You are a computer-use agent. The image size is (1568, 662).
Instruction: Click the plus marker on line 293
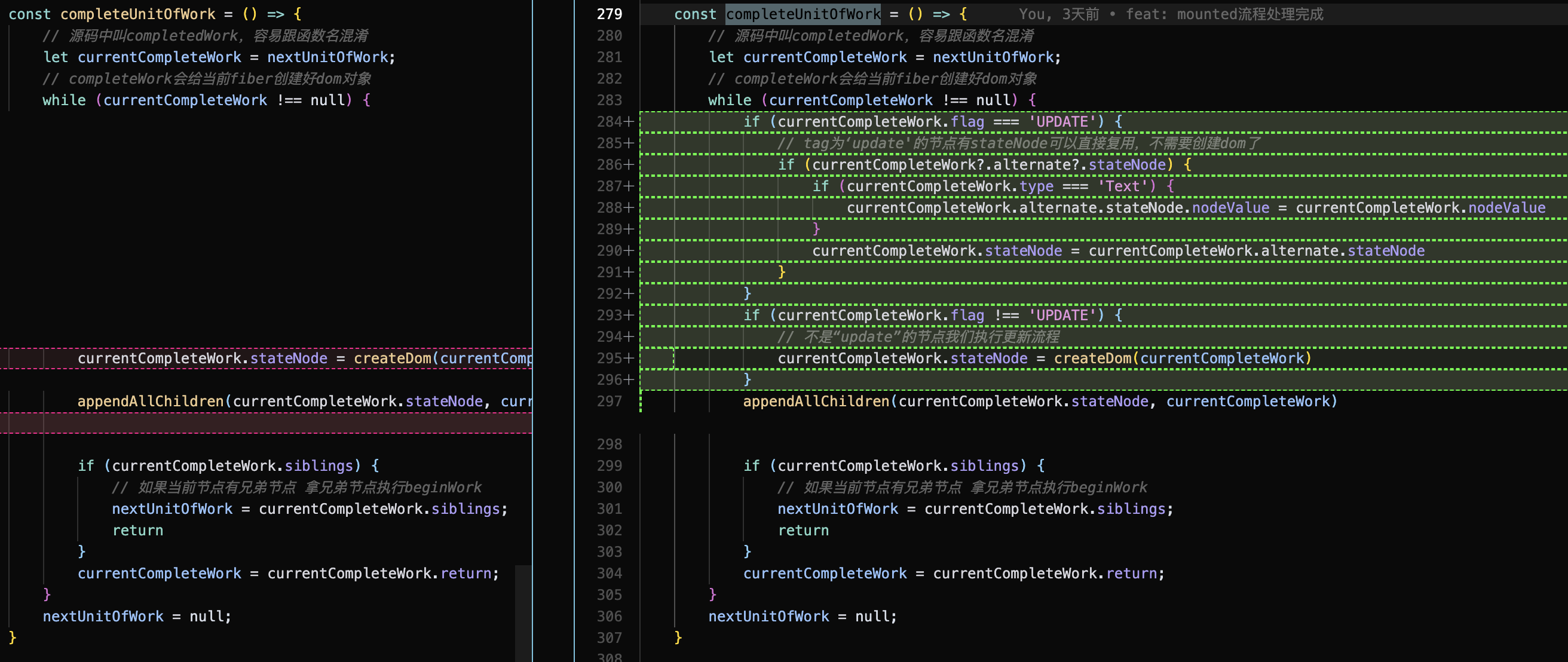[629, 315]
